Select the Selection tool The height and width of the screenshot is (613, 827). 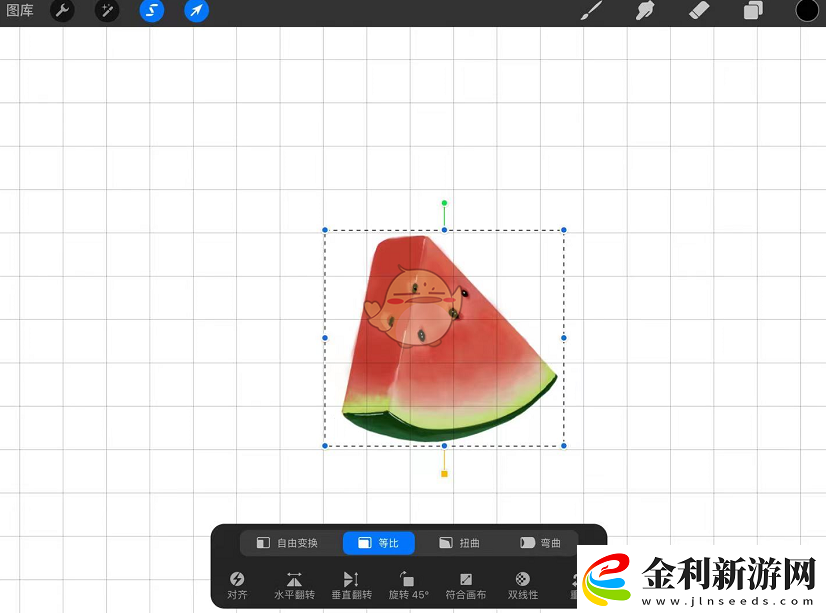point(151,11)
